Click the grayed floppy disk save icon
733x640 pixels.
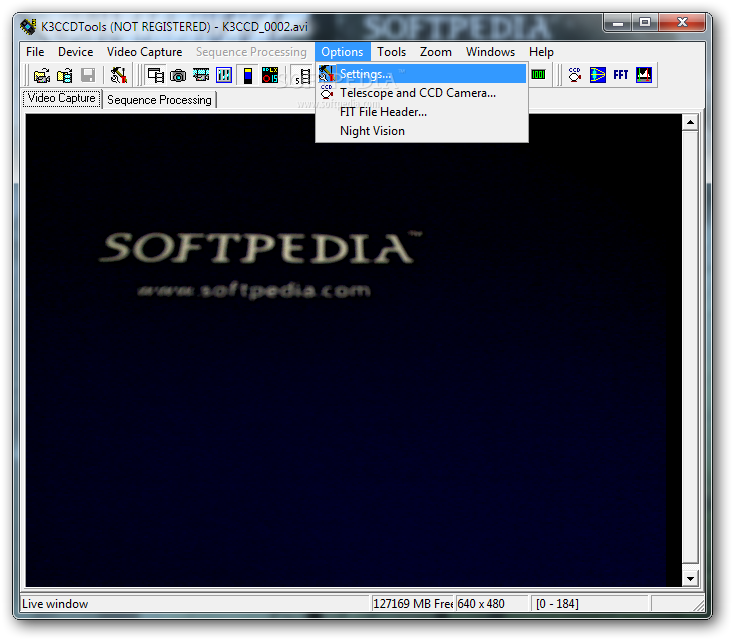(x=87, y=75)
